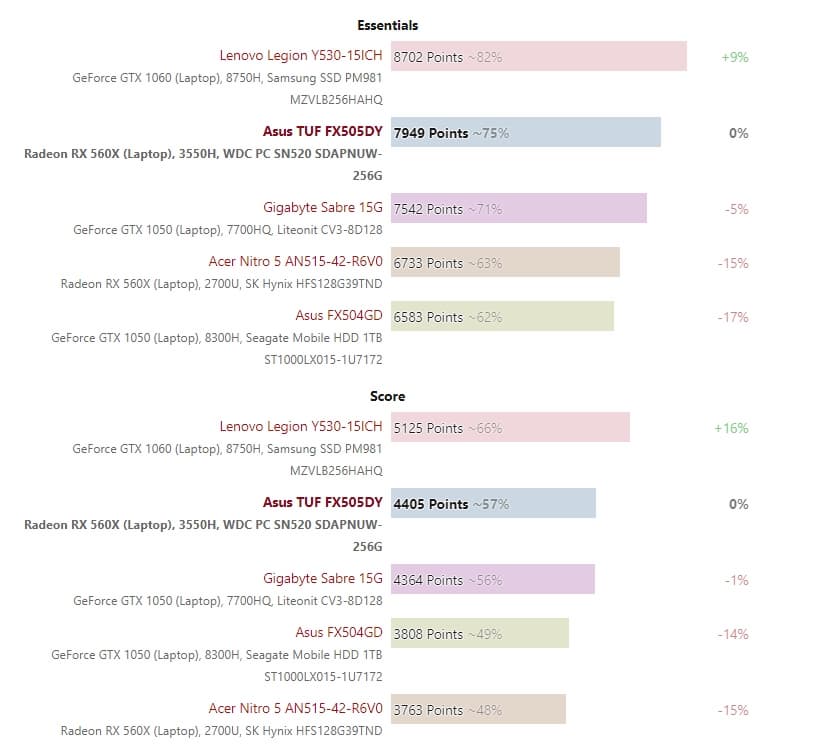
Task: Select the 5125 Points bar
Action: 510,428
